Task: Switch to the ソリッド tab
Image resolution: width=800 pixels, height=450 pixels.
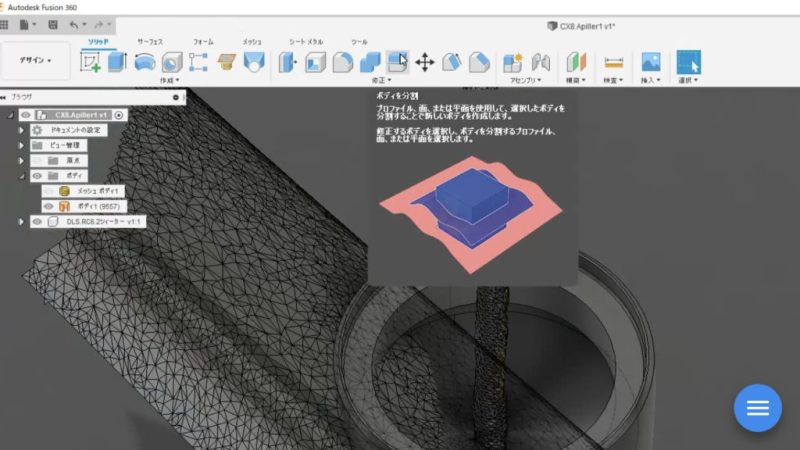Action: click(98, 42)
